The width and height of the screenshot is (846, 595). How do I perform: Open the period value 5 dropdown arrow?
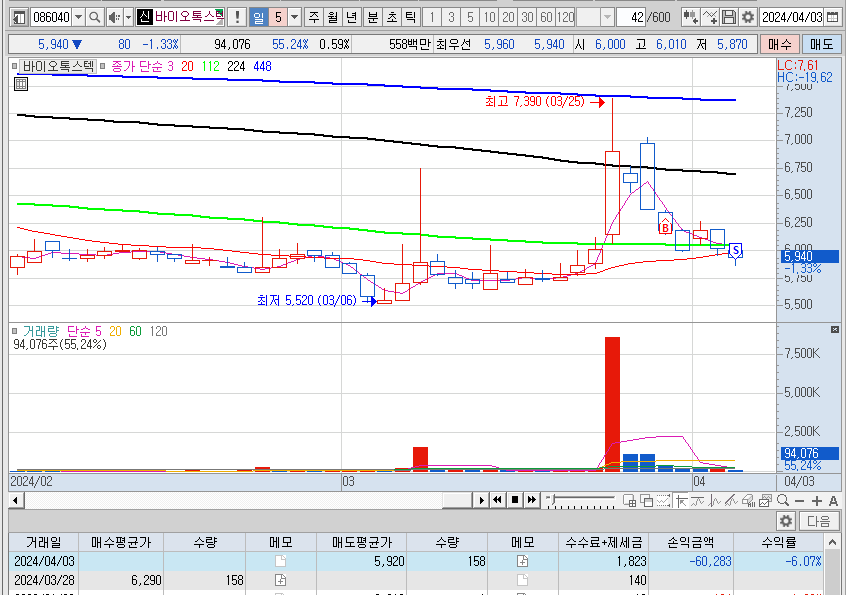point(295,17)
